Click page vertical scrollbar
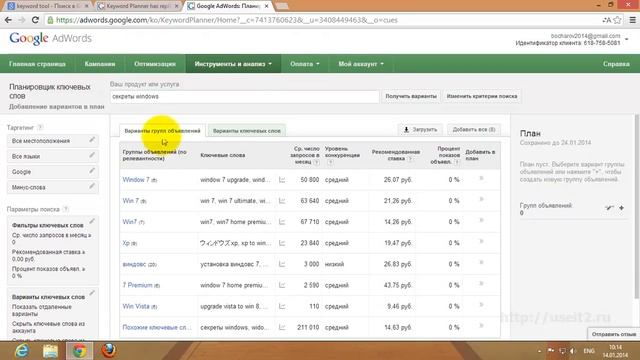 click(637, 206)
